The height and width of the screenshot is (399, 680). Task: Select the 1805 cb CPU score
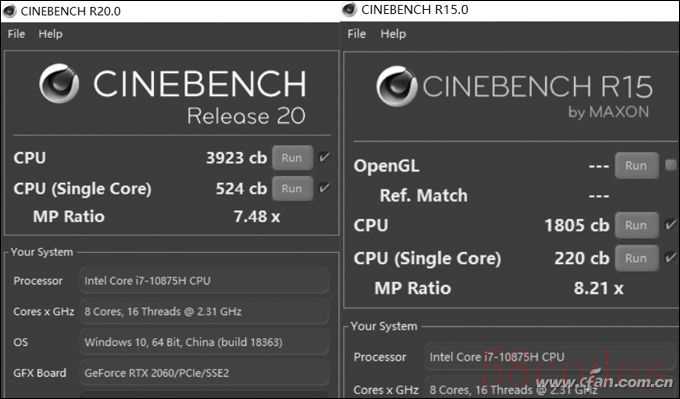pos(577,226)
